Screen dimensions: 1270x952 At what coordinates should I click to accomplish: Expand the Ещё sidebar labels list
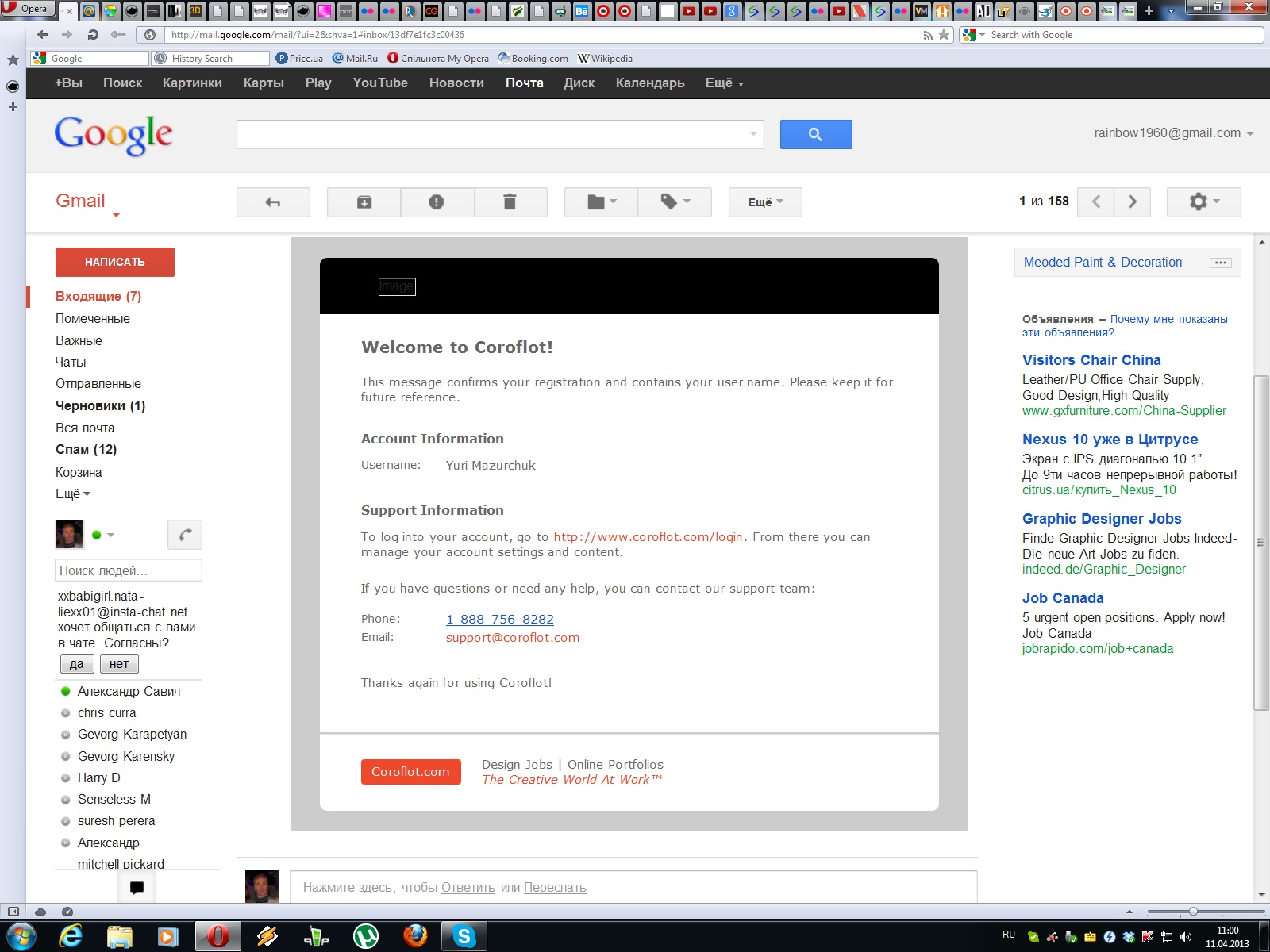(73, 494)
